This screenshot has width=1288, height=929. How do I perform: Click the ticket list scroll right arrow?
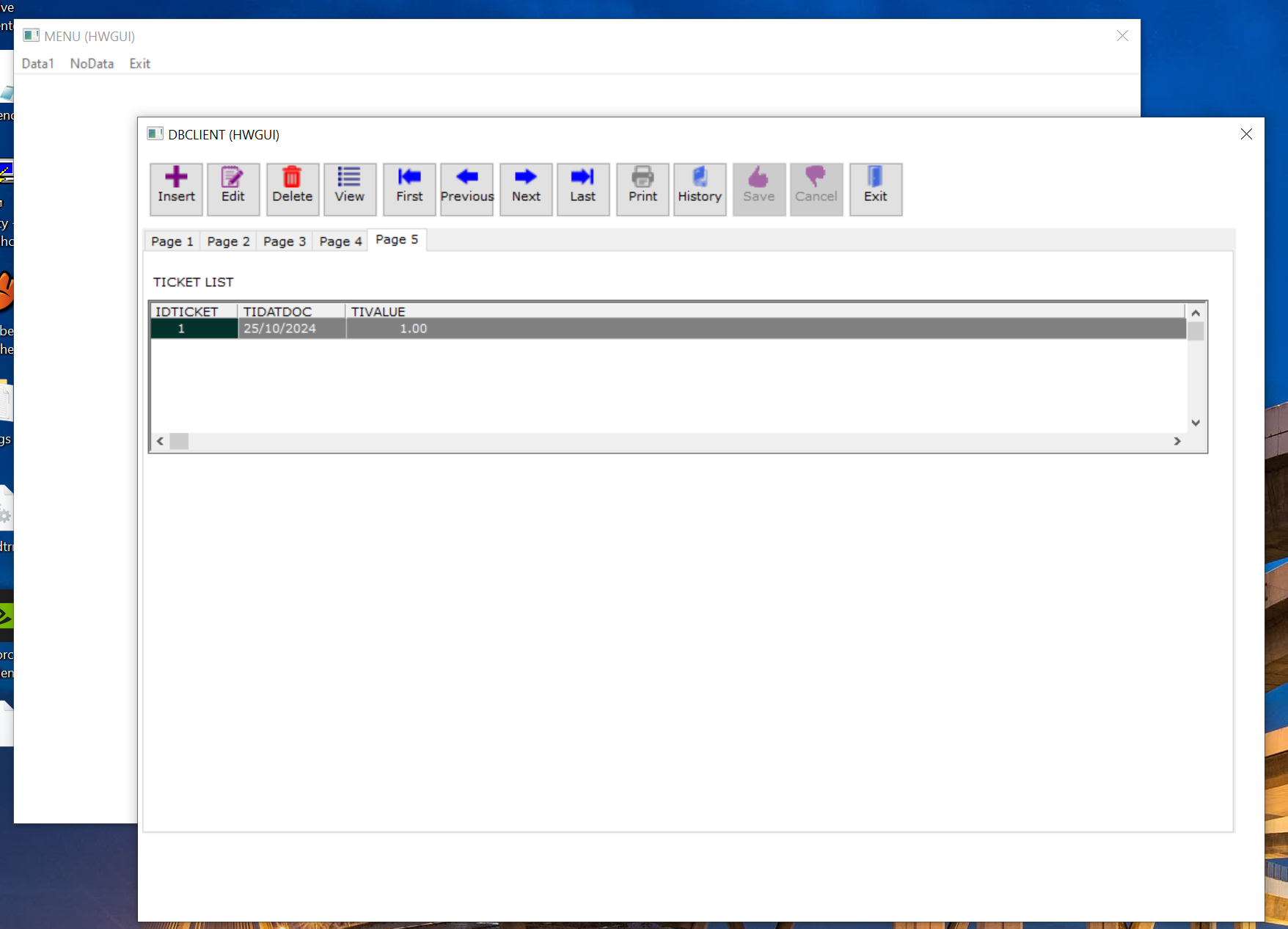[1177, 441]
